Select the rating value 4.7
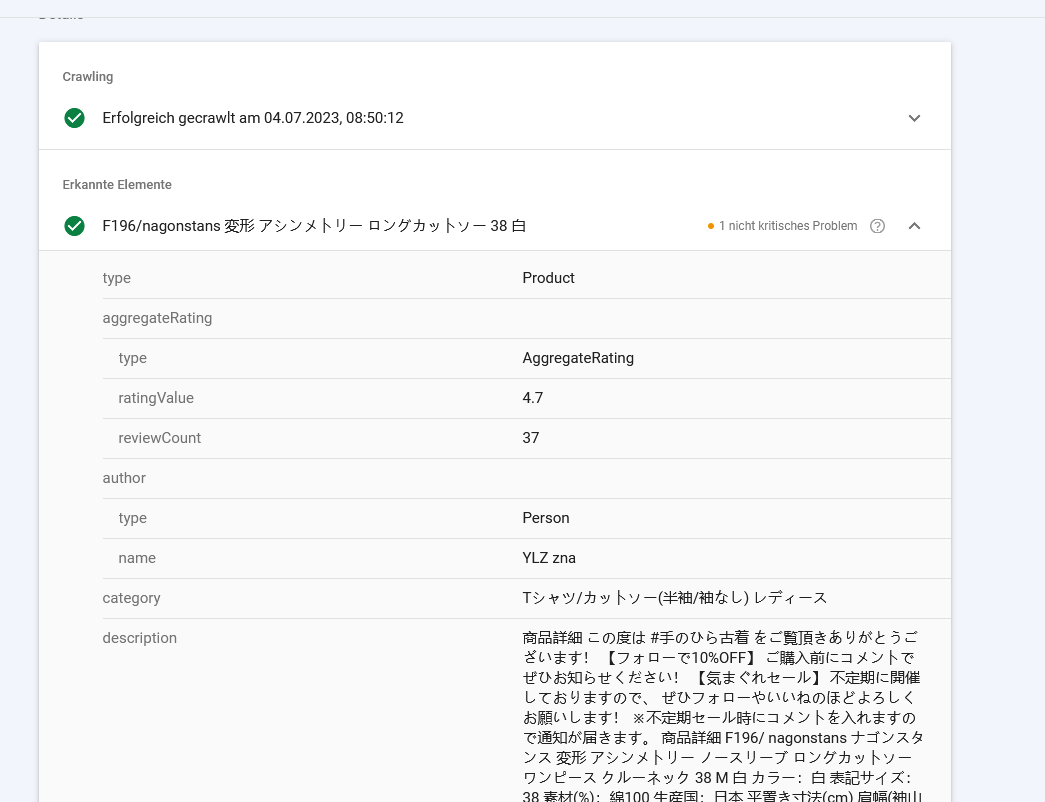The image size is (1045, 802). tap(532, 398)
